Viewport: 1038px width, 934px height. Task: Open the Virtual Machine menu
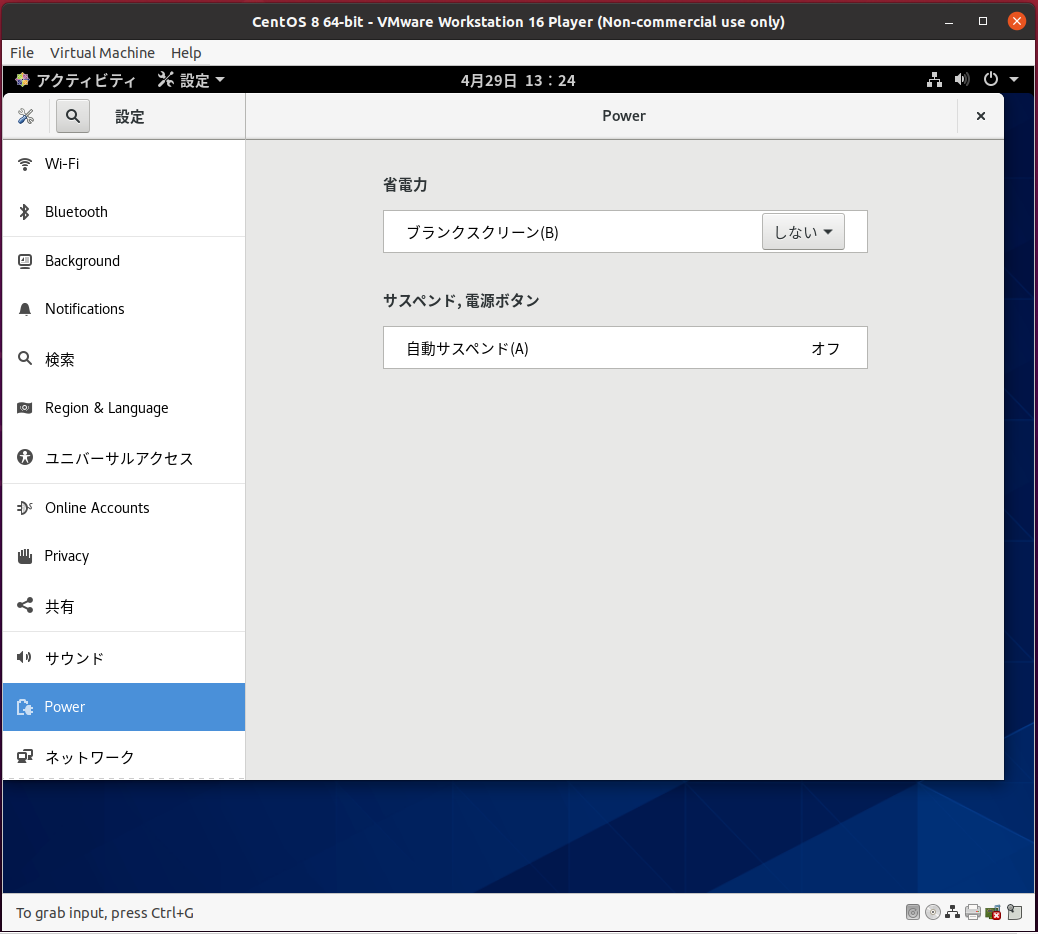point(102,53)
